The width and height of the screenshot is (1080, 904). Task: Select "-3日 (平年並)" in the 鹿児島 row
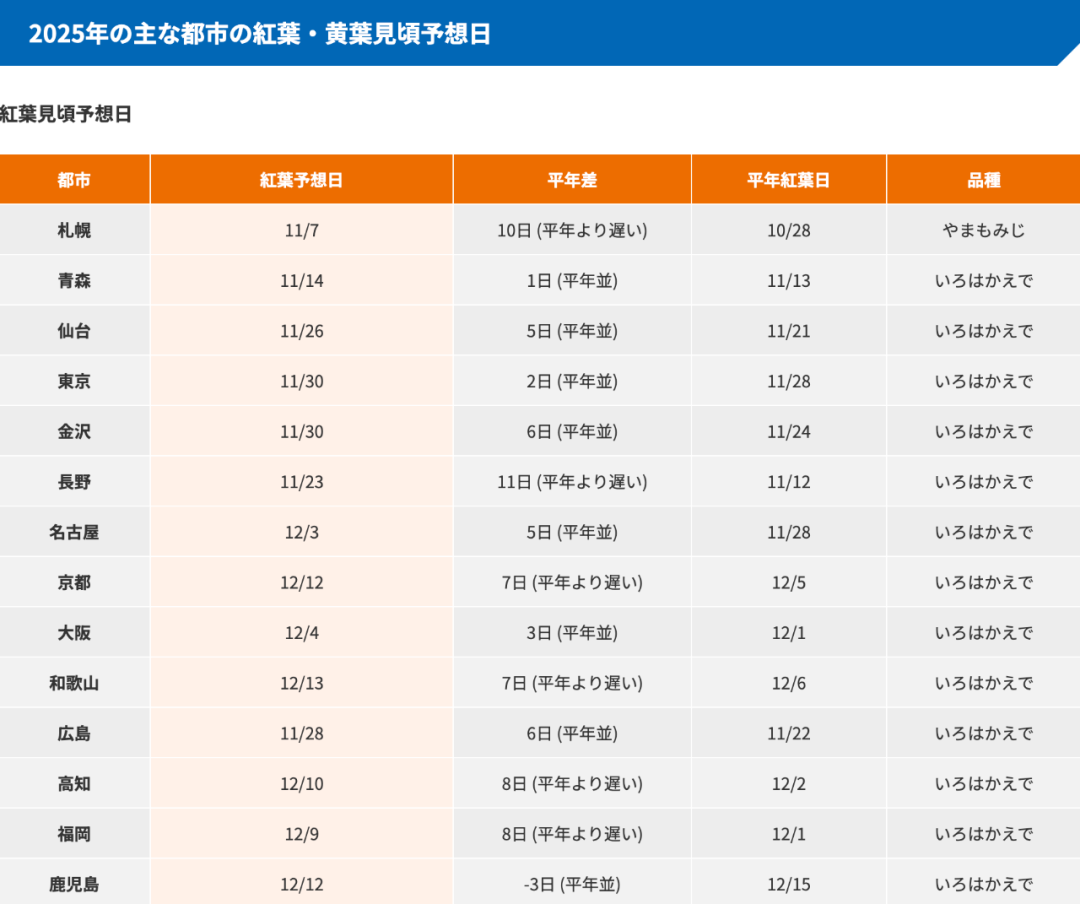pos(572,884)
